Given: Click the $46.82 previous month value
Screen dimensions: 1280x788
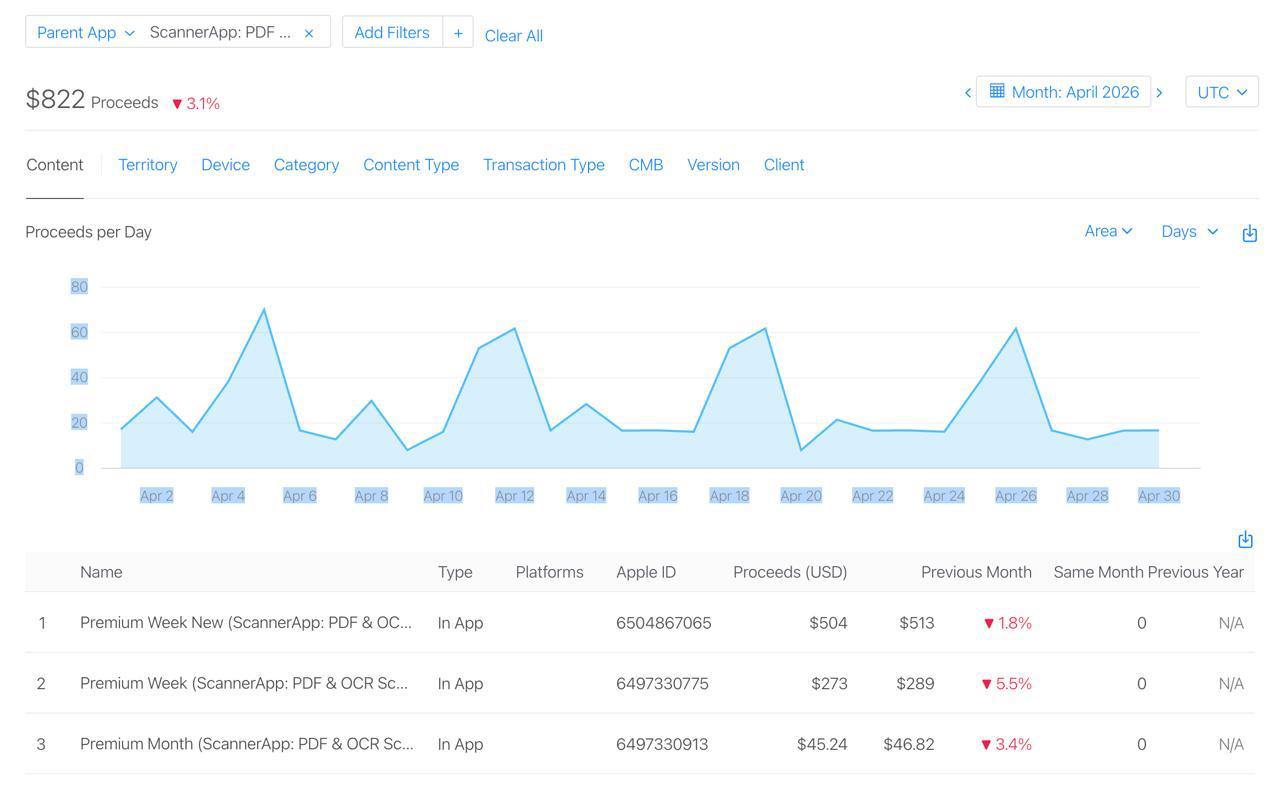Looking at the screenshot, I should click(x=909, y=744).
